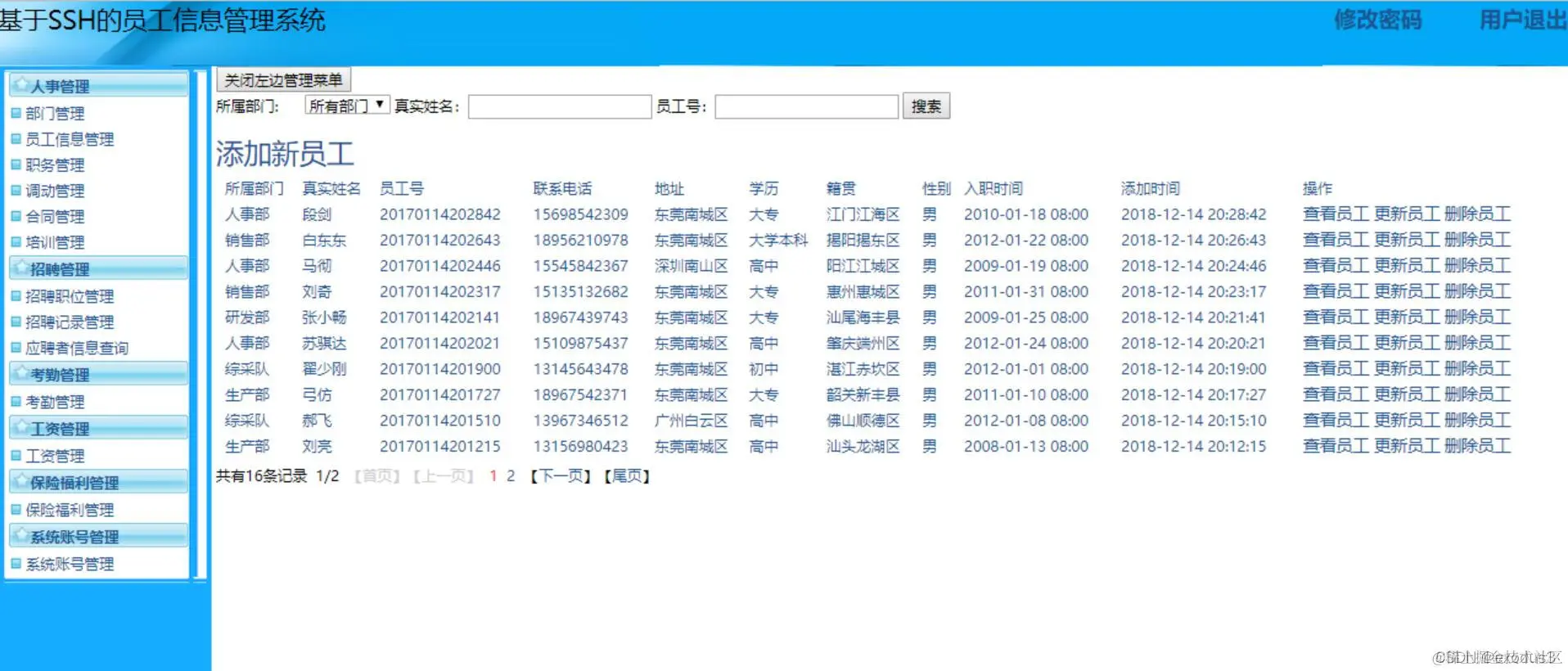The width and height of the screenshot is (1568, 671).
Task: Collapse the 招聘管理 section header
Action: point(98,268)
